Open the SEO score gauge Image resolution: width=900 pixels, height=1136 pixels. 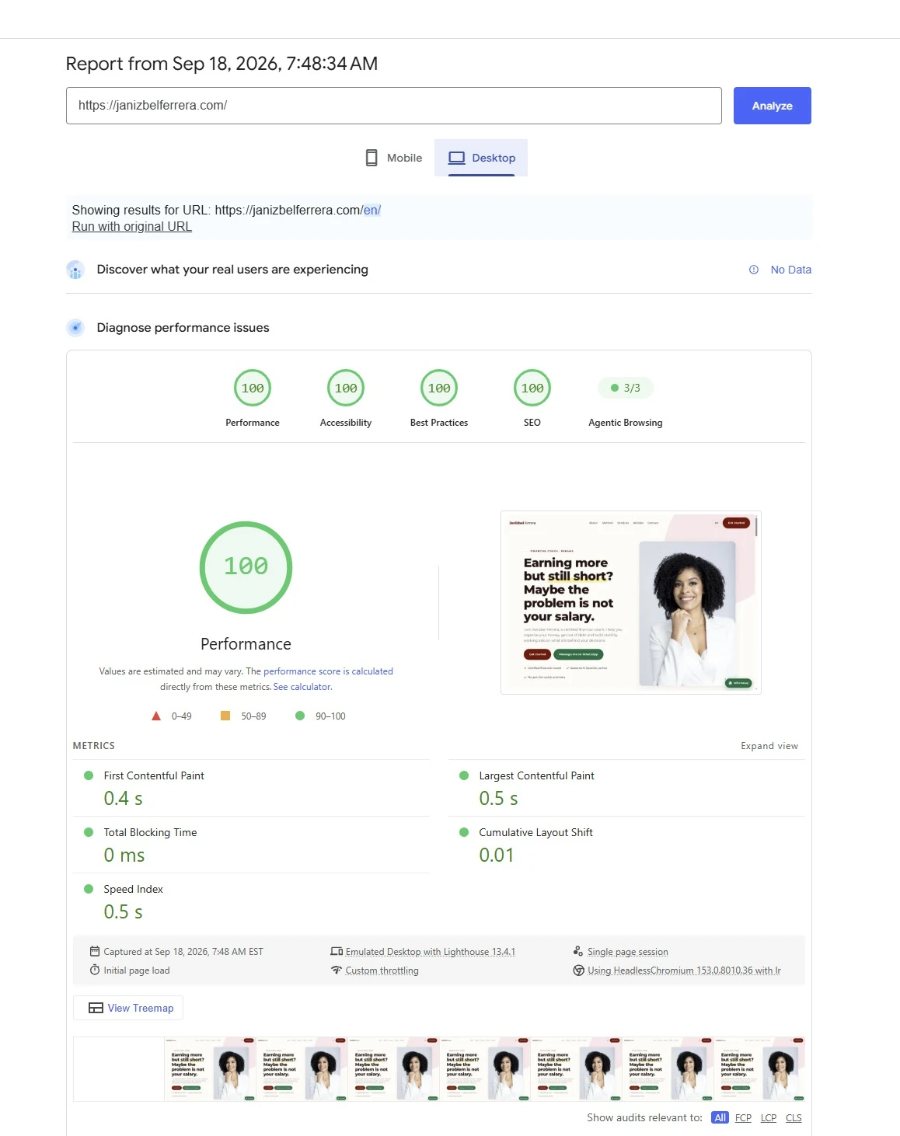point(532,388)
